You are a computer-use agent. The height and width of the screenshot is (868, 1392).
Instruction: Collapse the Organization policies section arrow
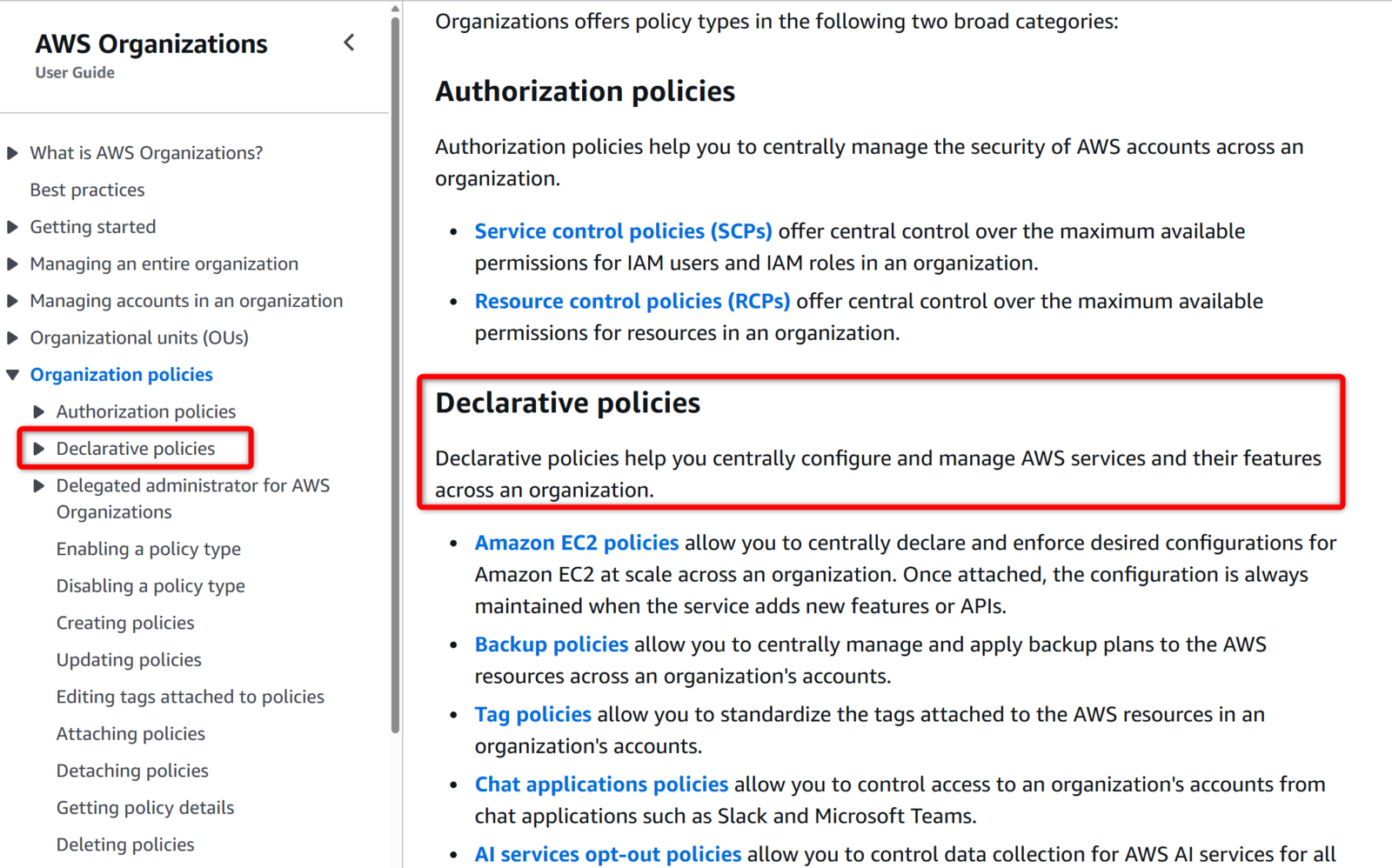pos(12,375)
